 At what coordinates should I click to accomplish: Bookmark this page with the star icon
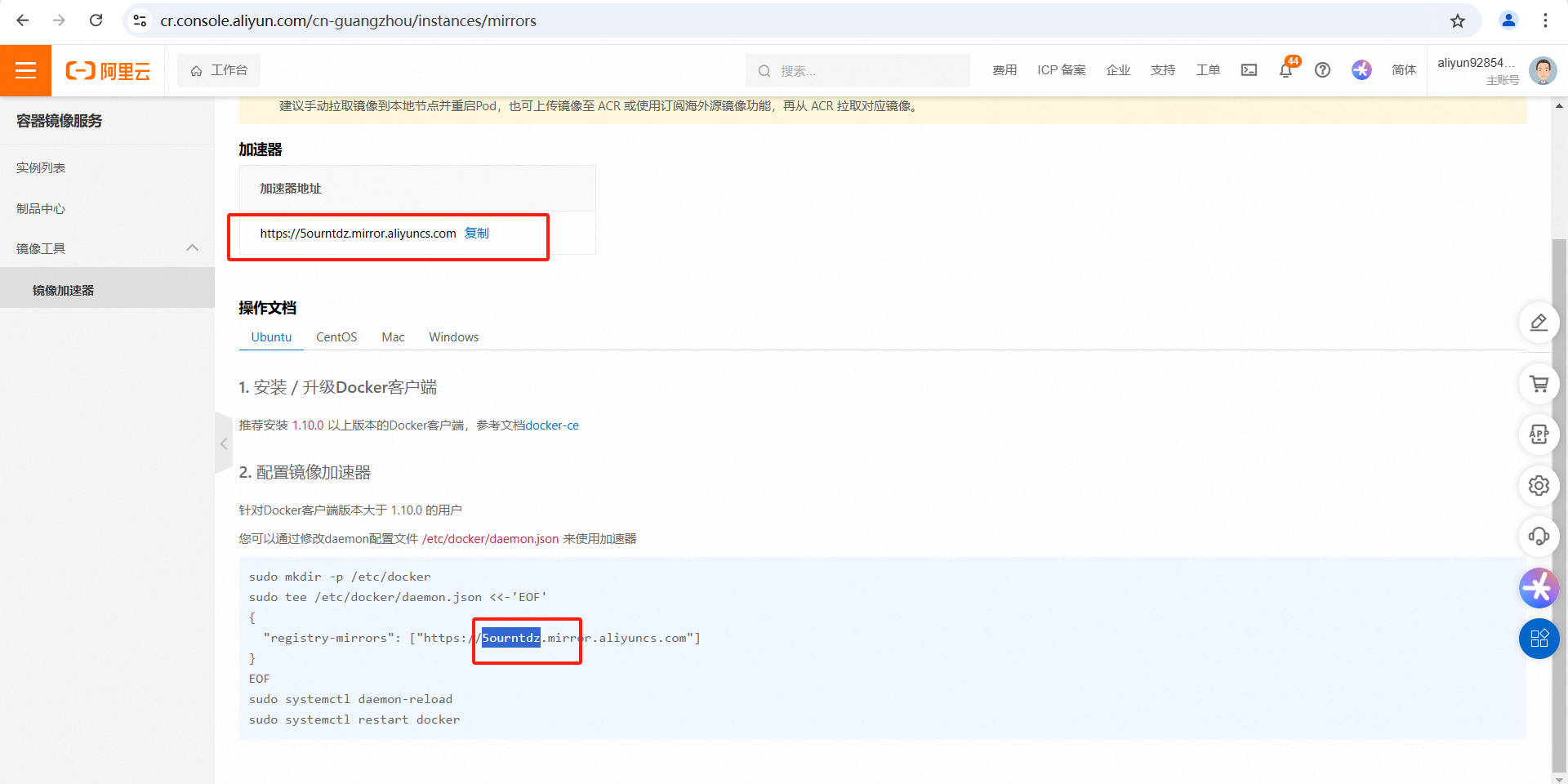[1458, 20]
